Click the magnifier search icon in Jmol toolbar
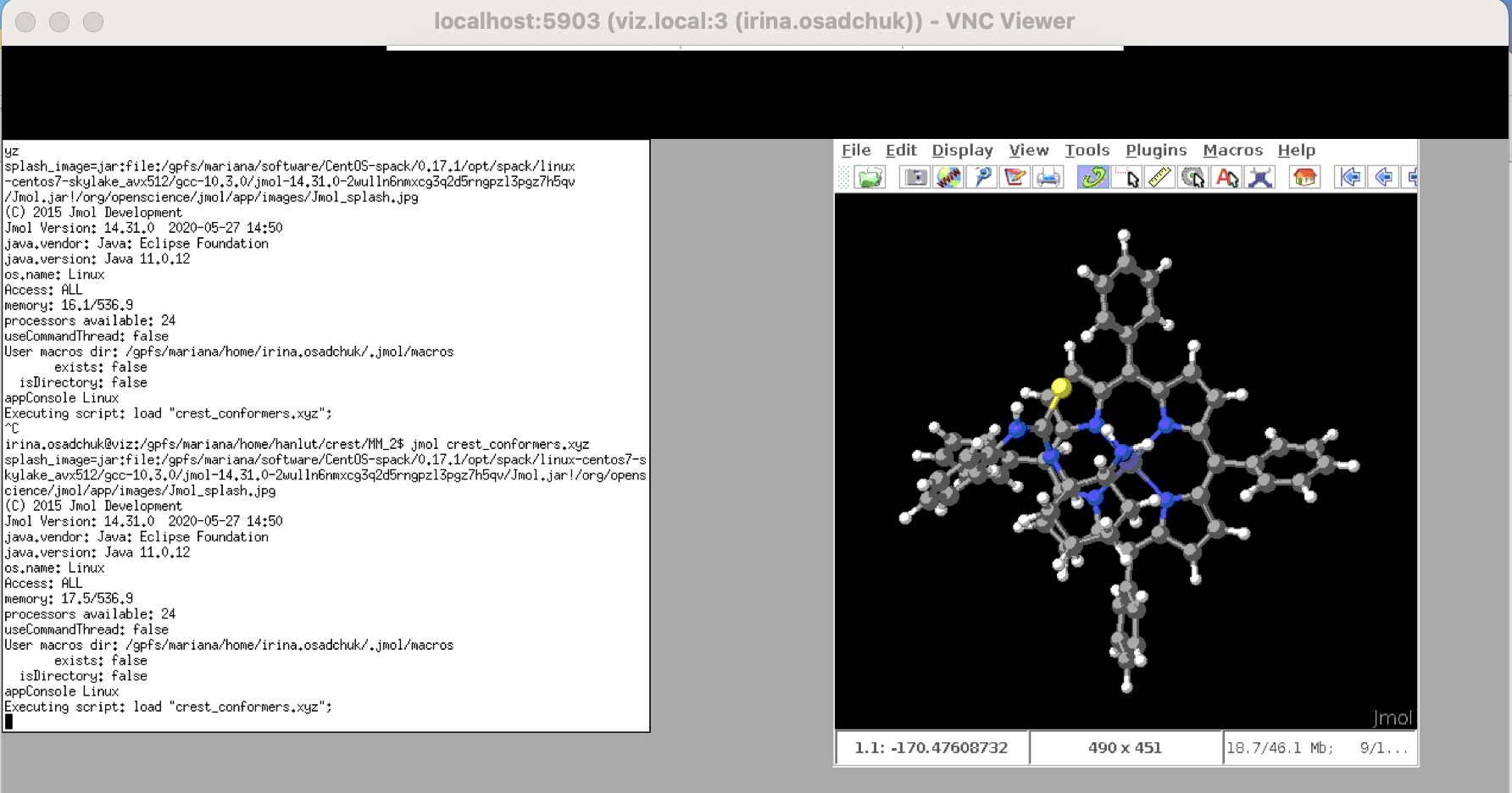1512x793 pixels. coord(981,177)
